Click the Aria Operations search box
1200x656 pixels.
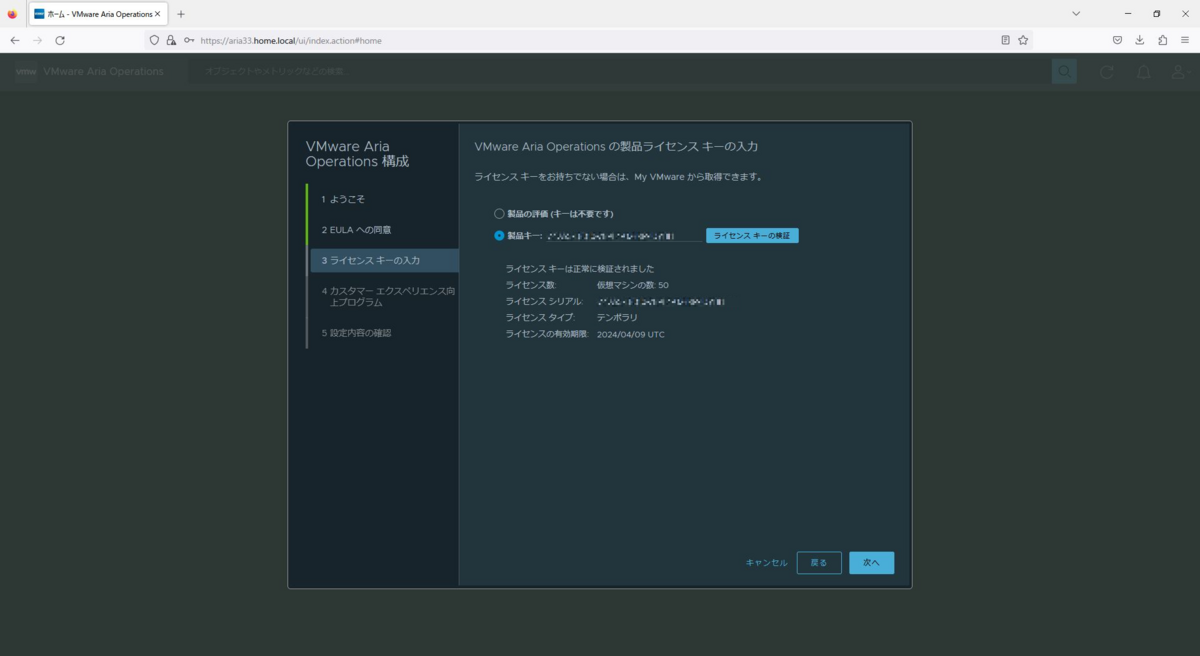click(620, 72)
